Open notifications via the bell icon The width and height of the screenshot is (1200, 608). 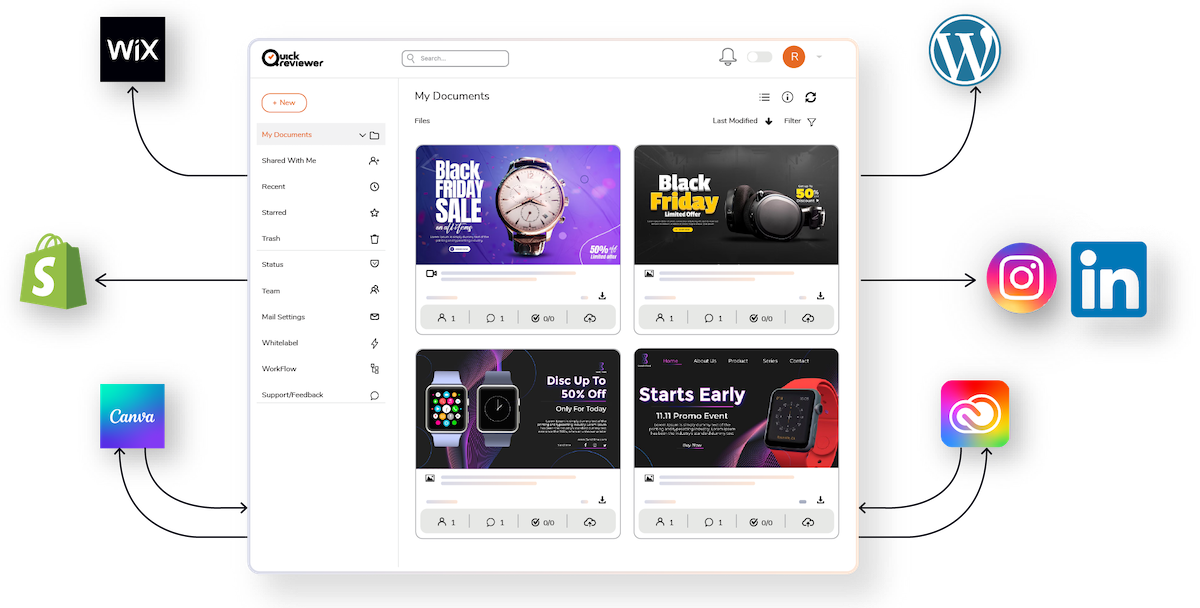click(727, 57)
